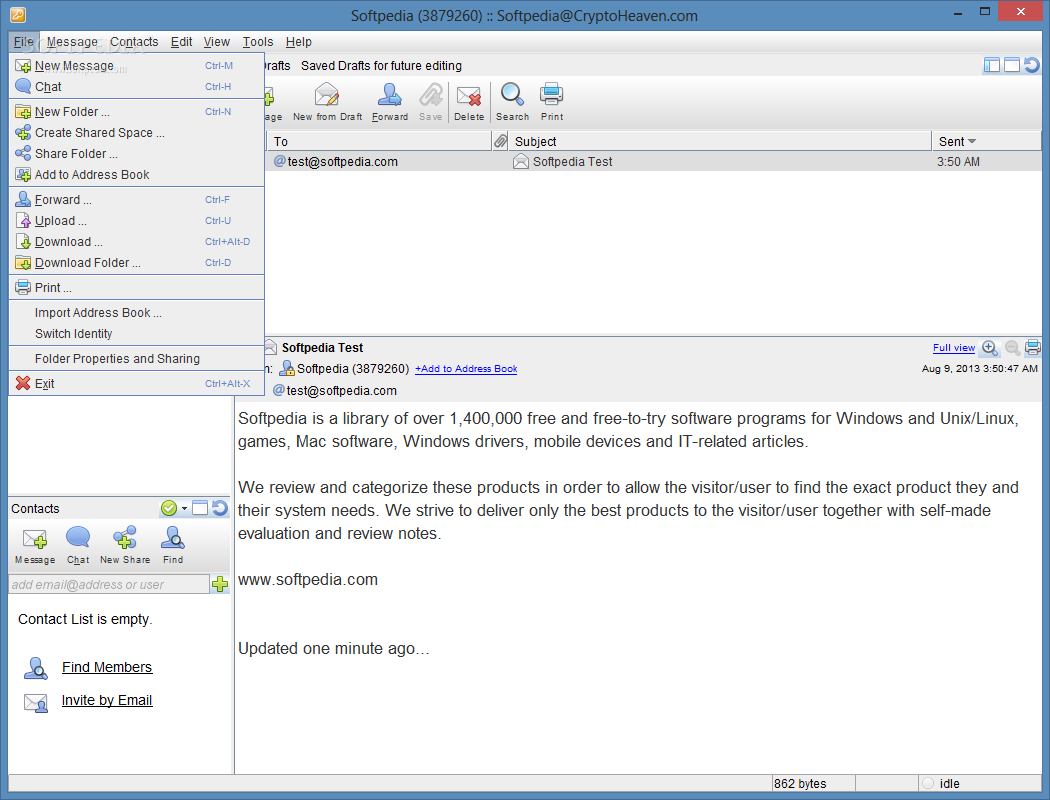Choose Switch Identity menu entry
Screen dimensions: 1050x800
point(137,333)
